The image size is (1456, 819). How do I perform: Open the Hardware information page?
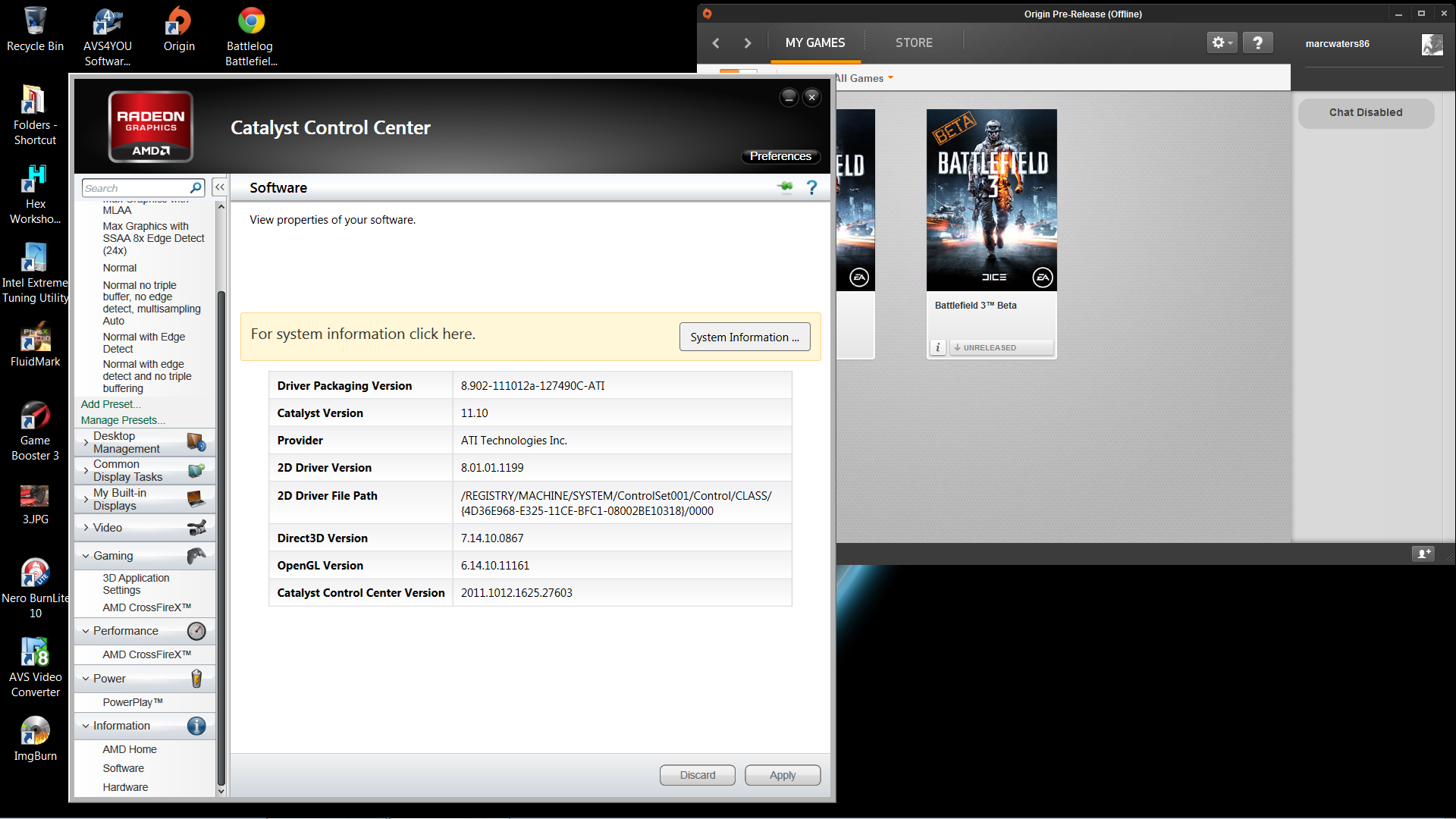[126, 787]
